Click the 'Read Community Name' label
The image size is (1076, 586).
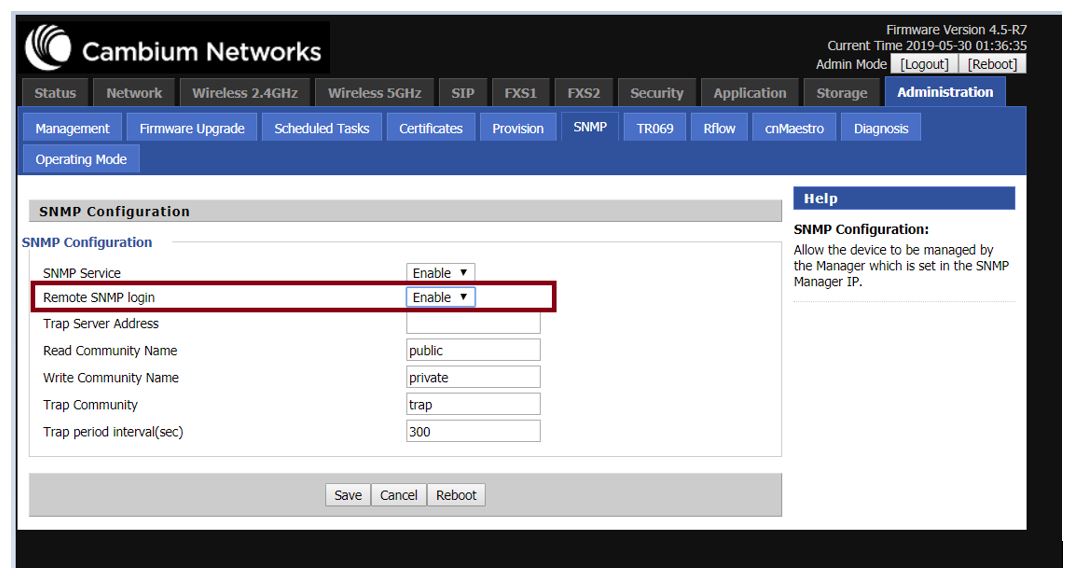pyautogui.click(x=110, y=351)
